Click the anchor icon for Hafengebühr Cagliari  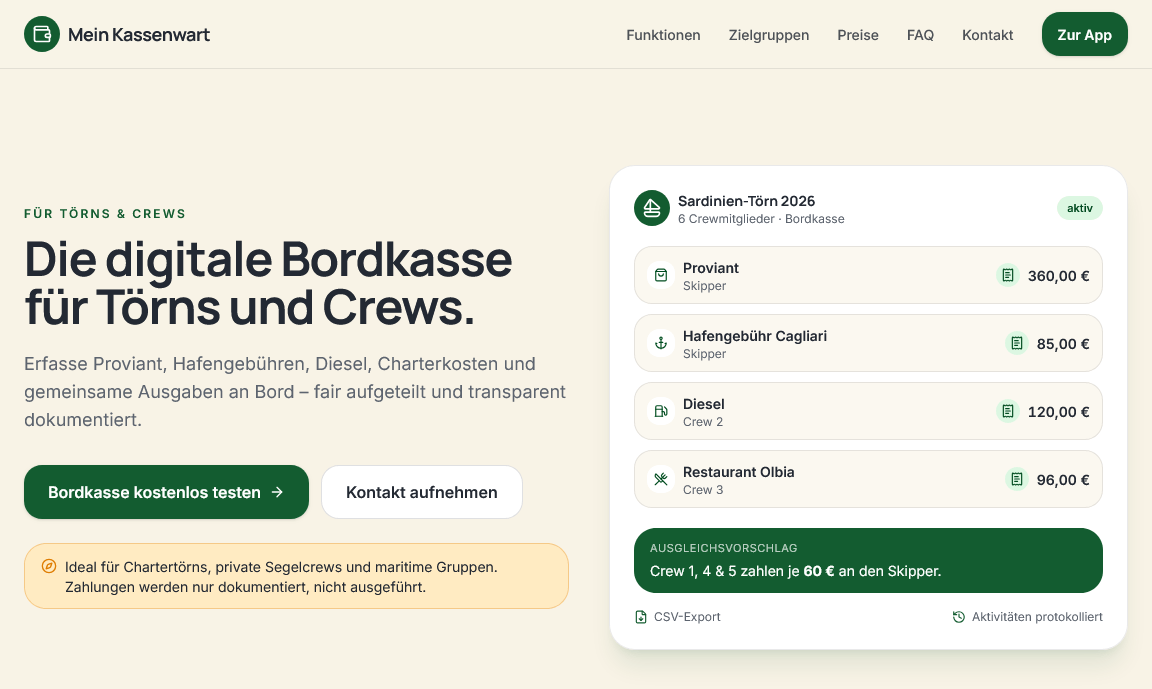coord(661,343)
